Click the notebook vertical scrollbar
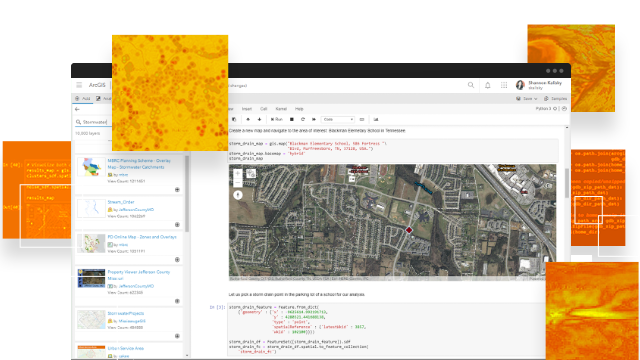This screenshot has height=360, width=640. click(567, 183)
